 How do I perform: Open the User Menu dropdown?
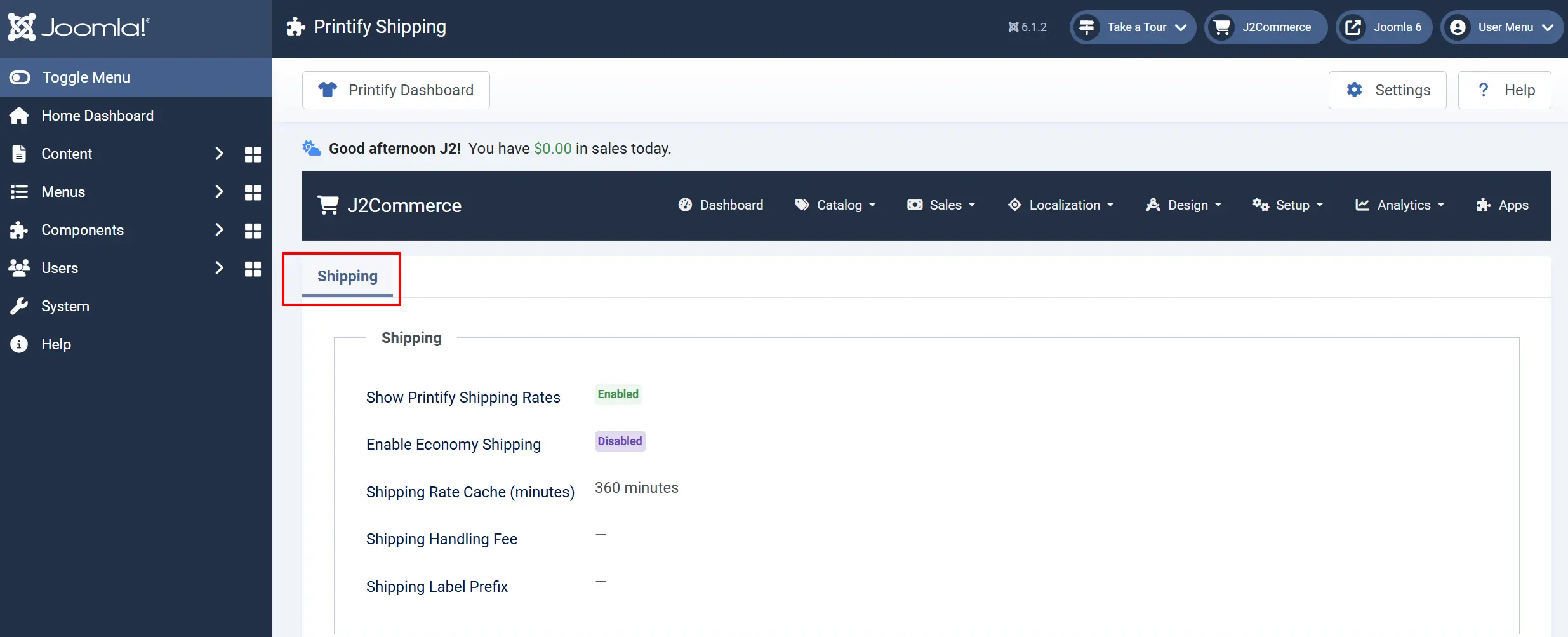click(x=1502, y=27)
